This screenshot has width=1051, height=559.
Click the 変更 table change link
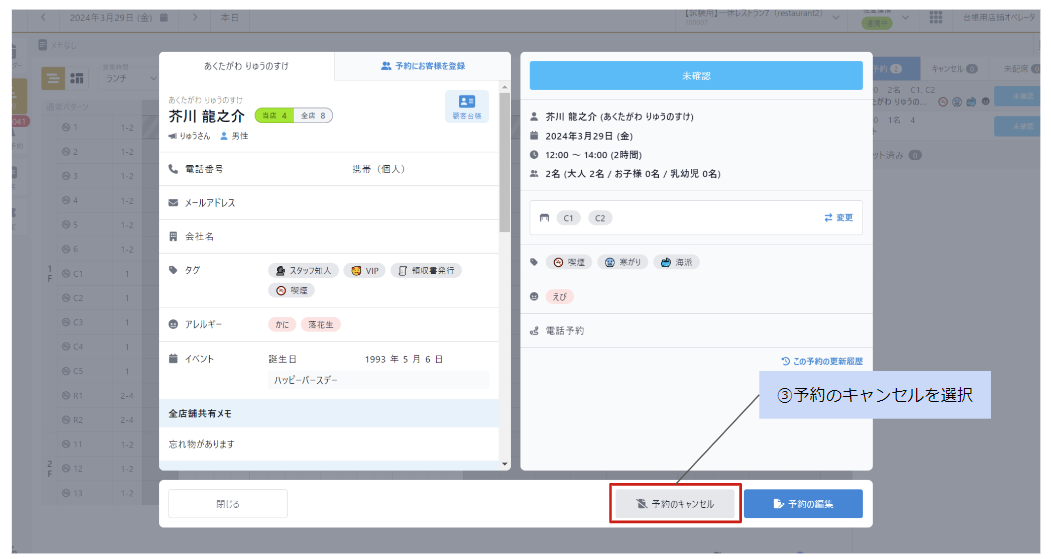tap(838, 217)
